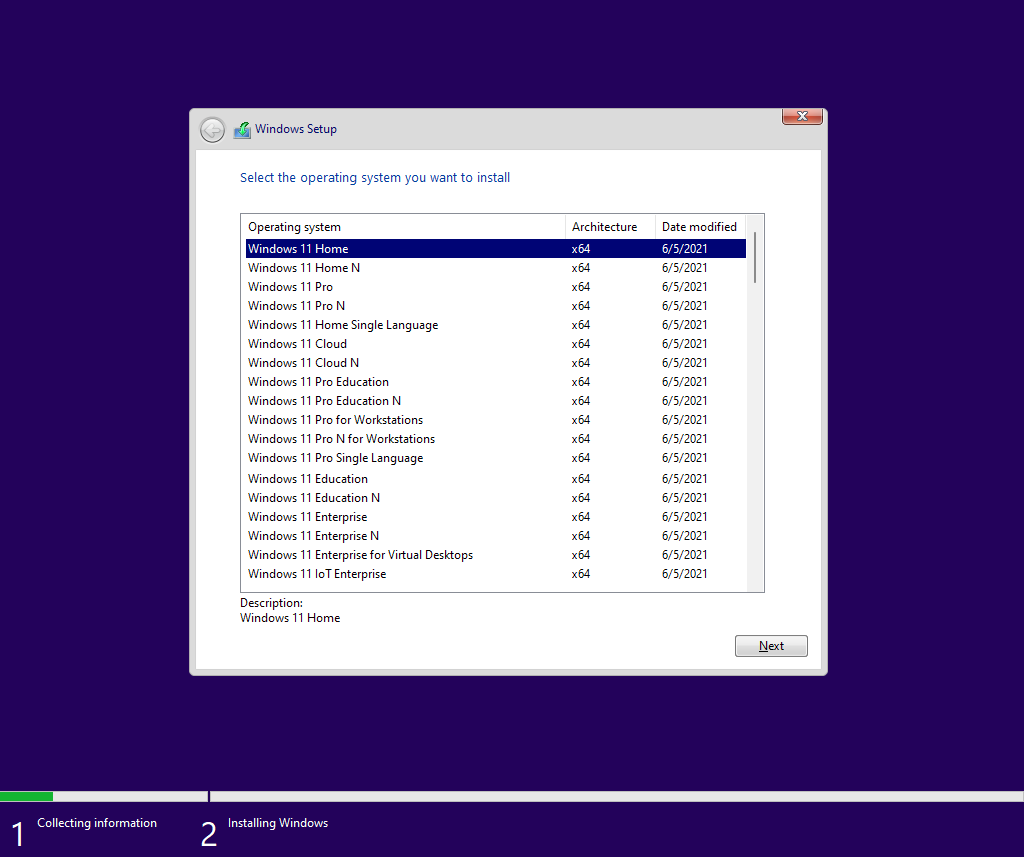Select Windows 11 Home N row
This screenshot has height=857, width=1024.
(496, 268)
